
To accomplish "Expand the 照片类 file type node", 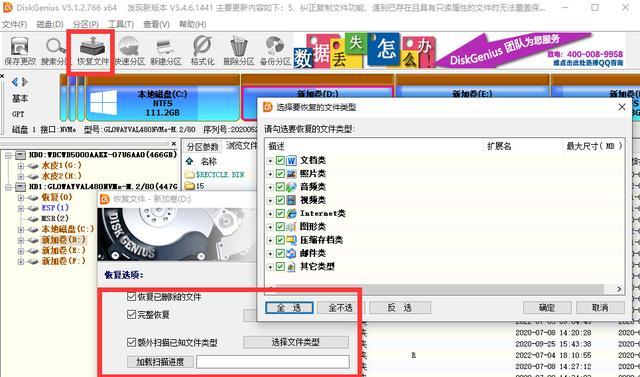I will click(270, 174).
